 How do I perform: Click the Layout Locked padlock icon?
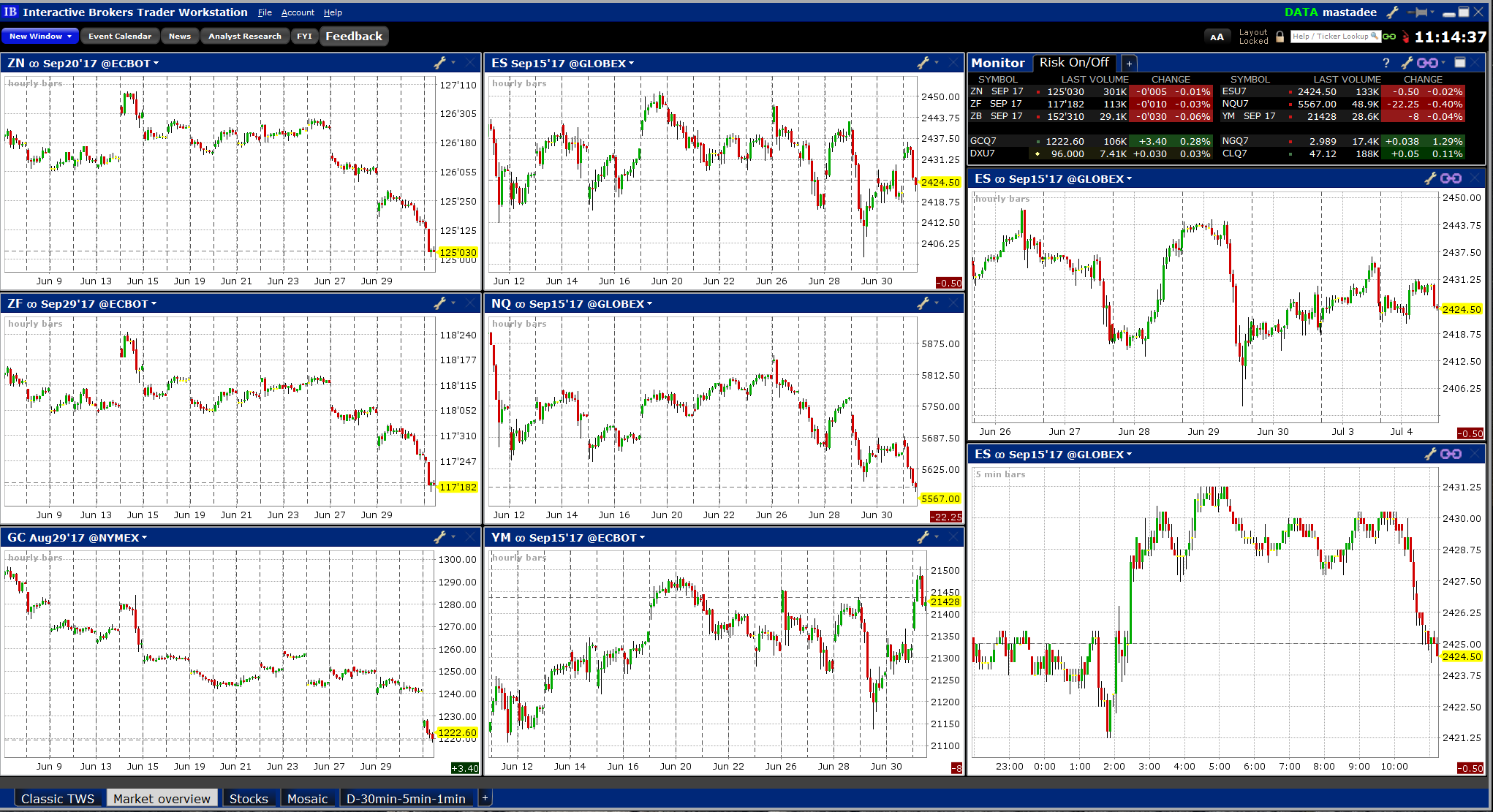[1280, 37]
